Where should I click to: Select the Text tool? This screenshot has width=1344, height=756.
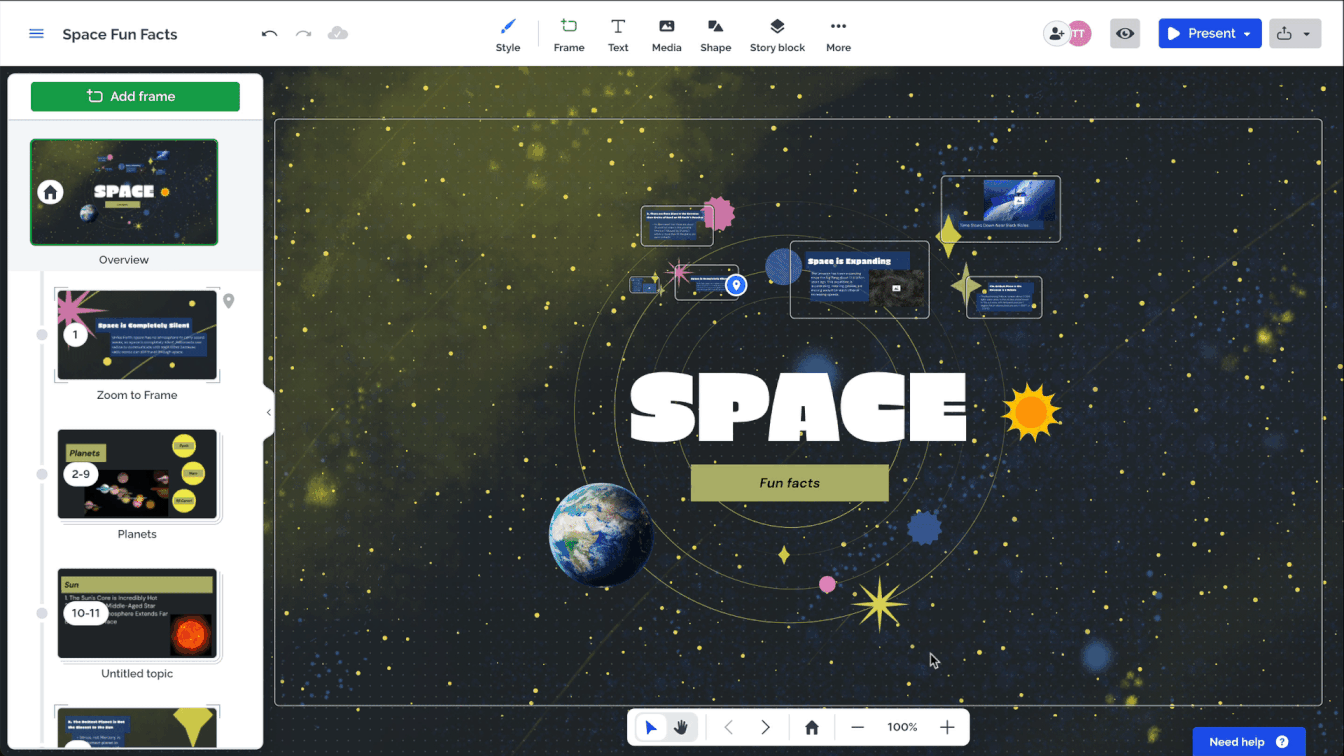tap(618, 35)
